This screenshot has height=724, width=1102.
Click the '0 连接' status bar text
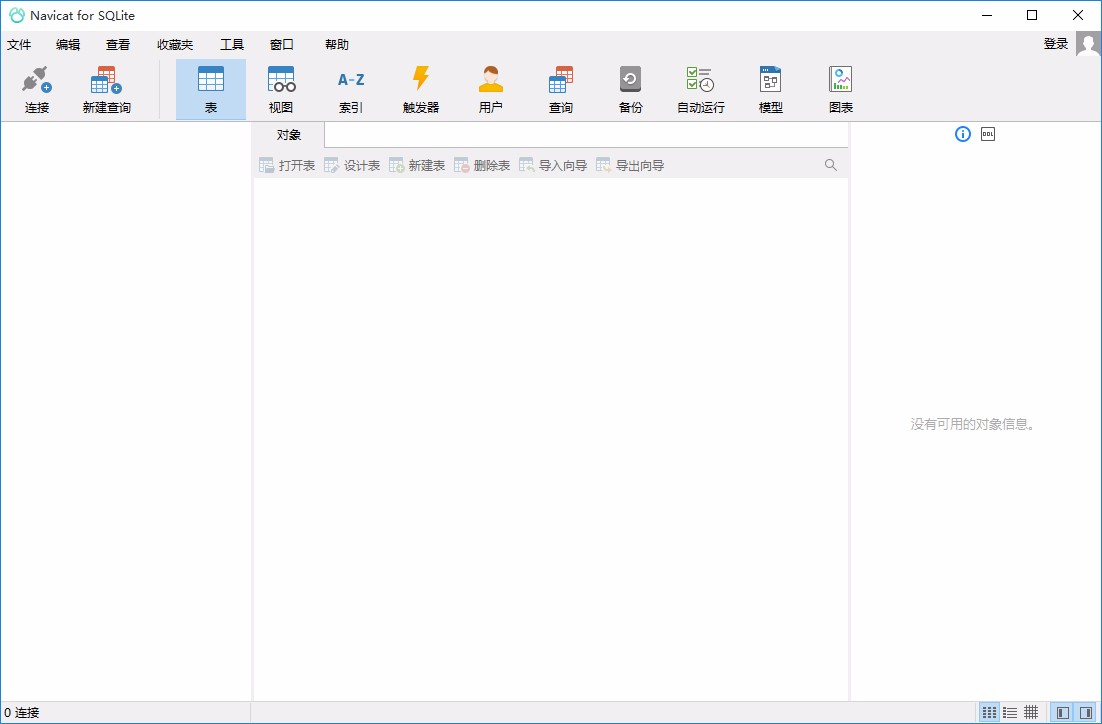22,712
